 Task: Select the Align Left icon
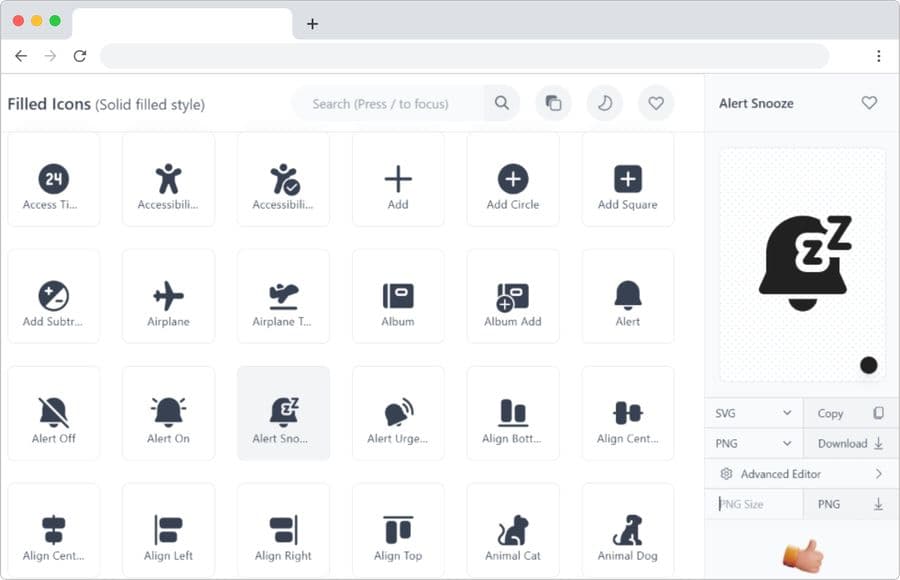[168, 530]
